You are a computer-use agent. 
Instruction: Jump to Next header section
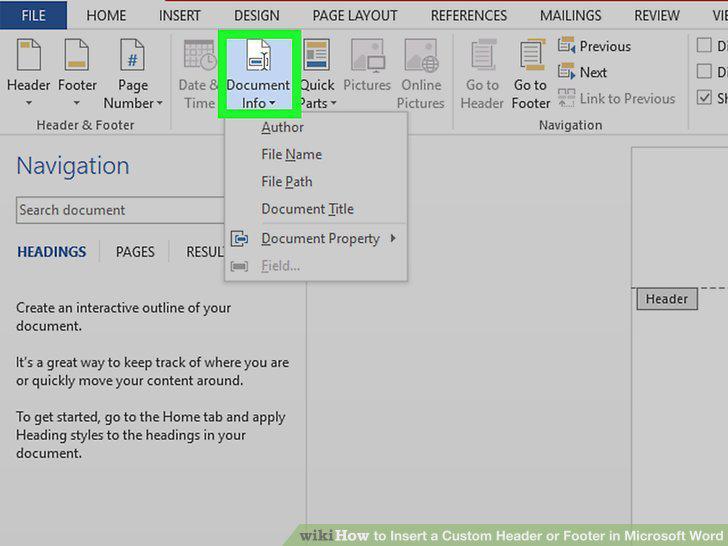tap(582, 72)
